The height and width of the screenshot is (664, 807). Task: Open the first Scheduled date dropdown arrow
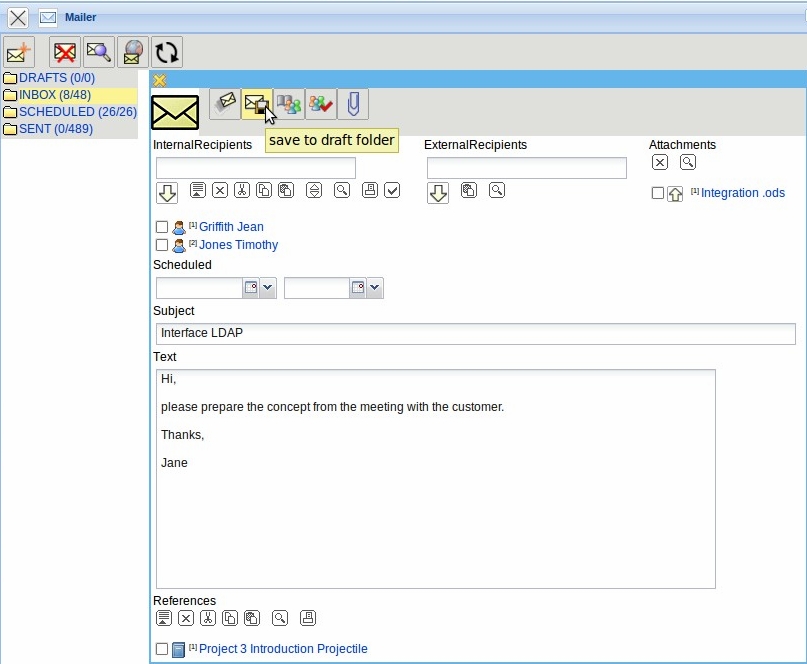(x=267, y=288)
